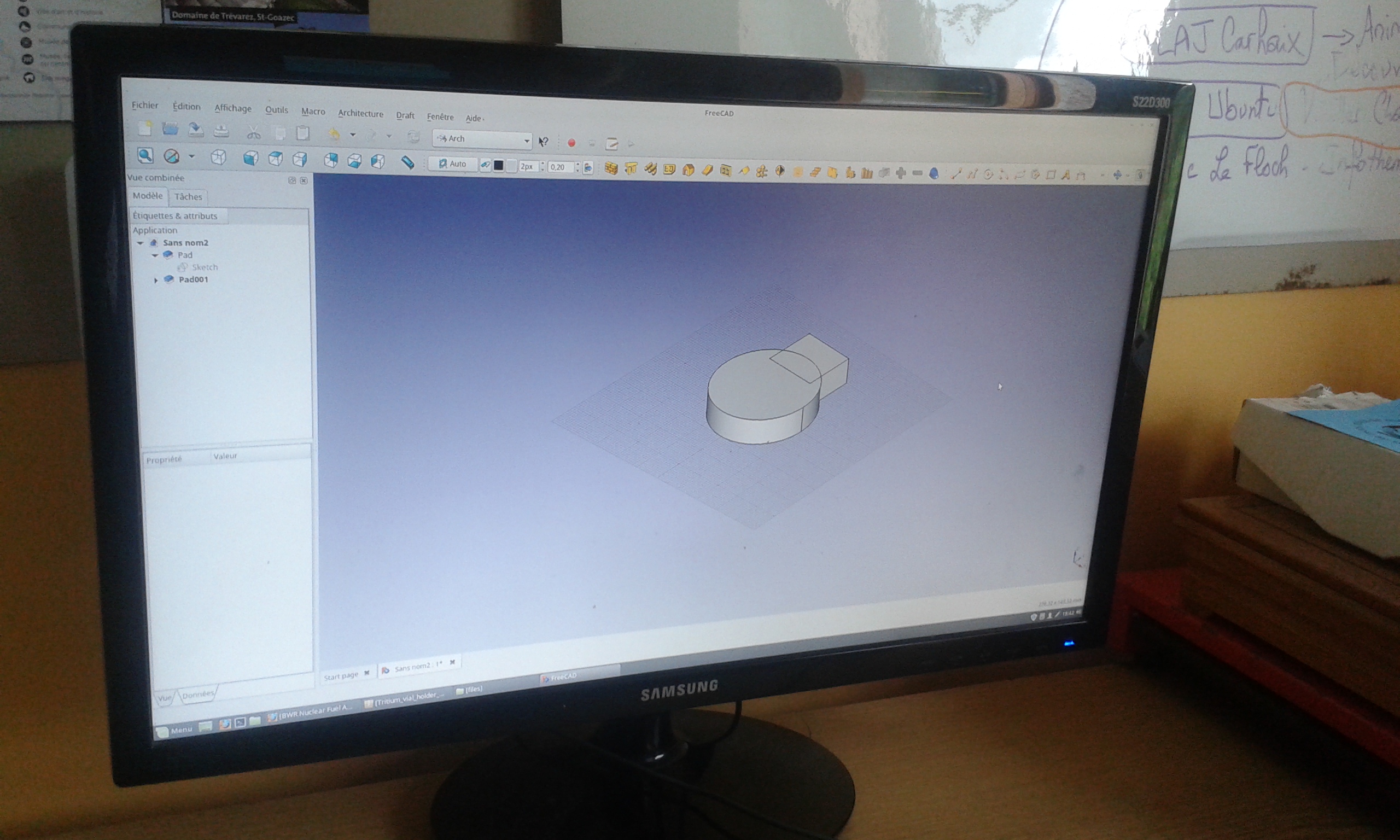The width and height of the screenshot is (1400, 840).
Task: Click the Draft Line tool icon
Action: [x=955, y=174]
